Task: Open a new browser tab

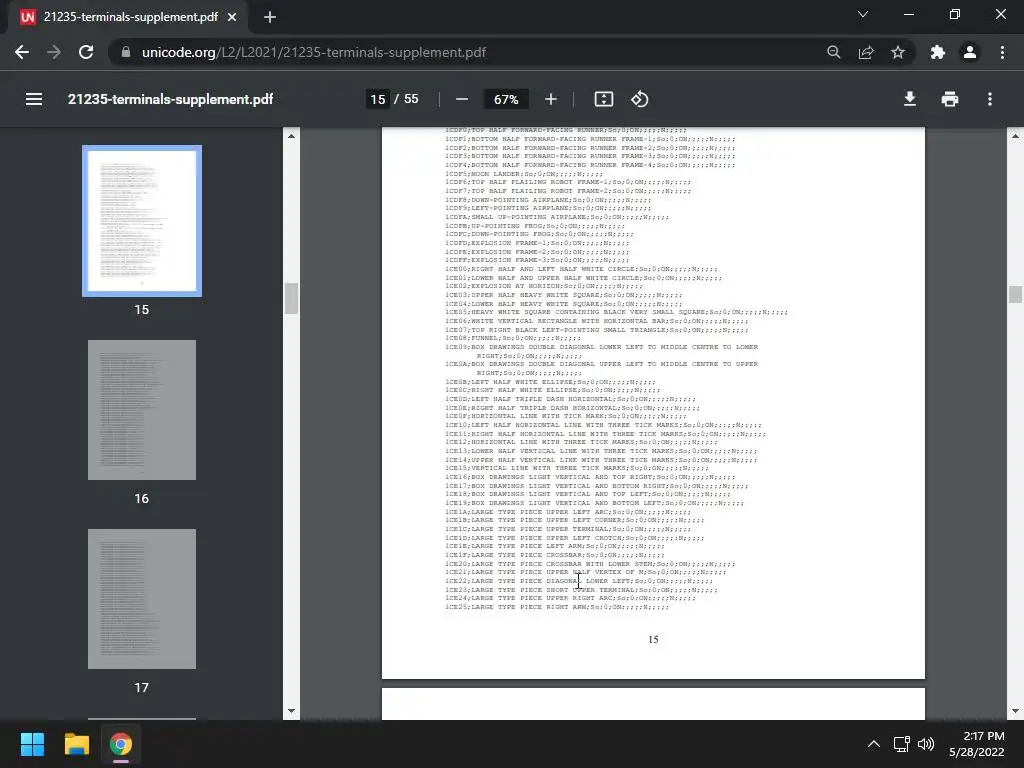Action: (x=270, y=17)
